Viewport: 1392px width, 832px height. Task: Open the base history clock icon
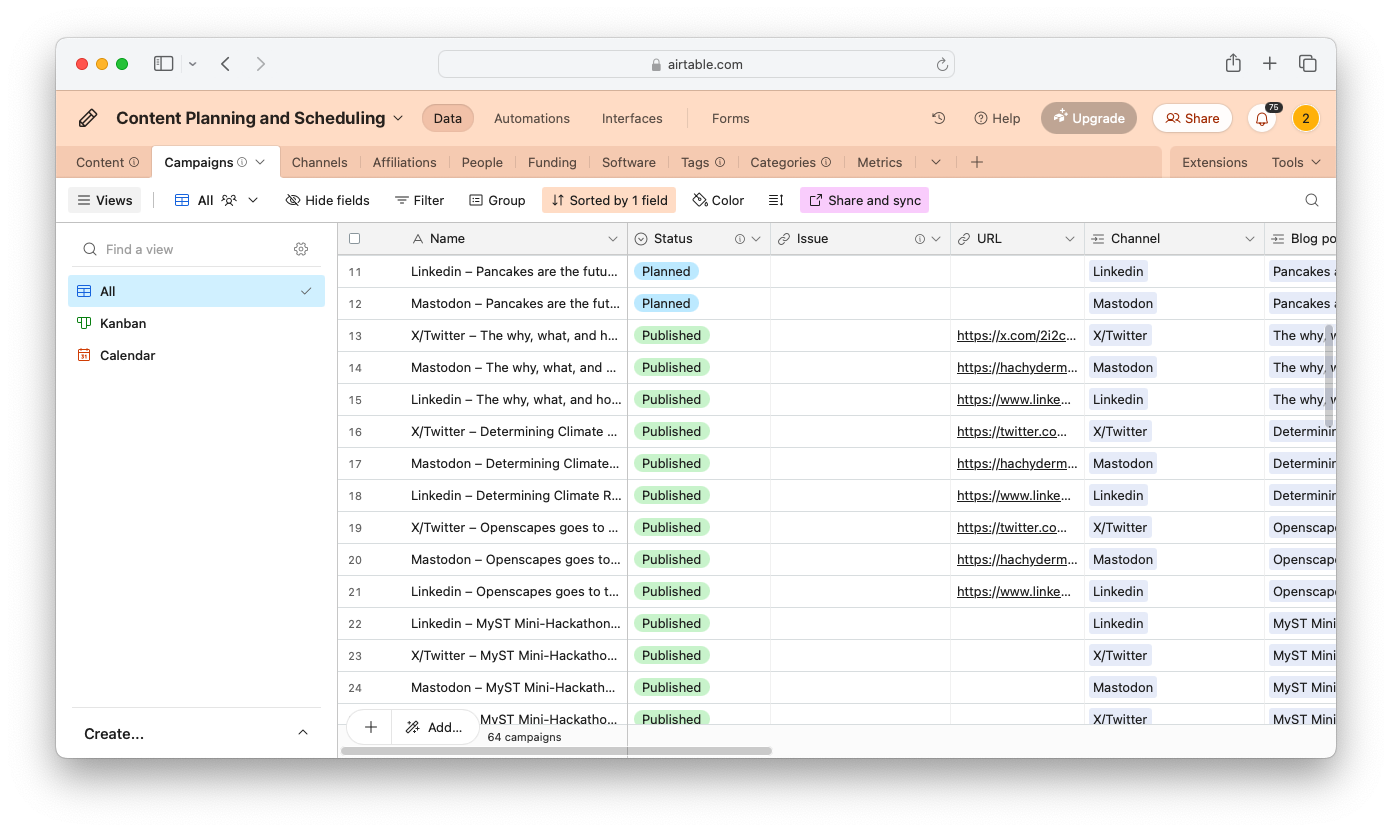(x=938, y=118)
